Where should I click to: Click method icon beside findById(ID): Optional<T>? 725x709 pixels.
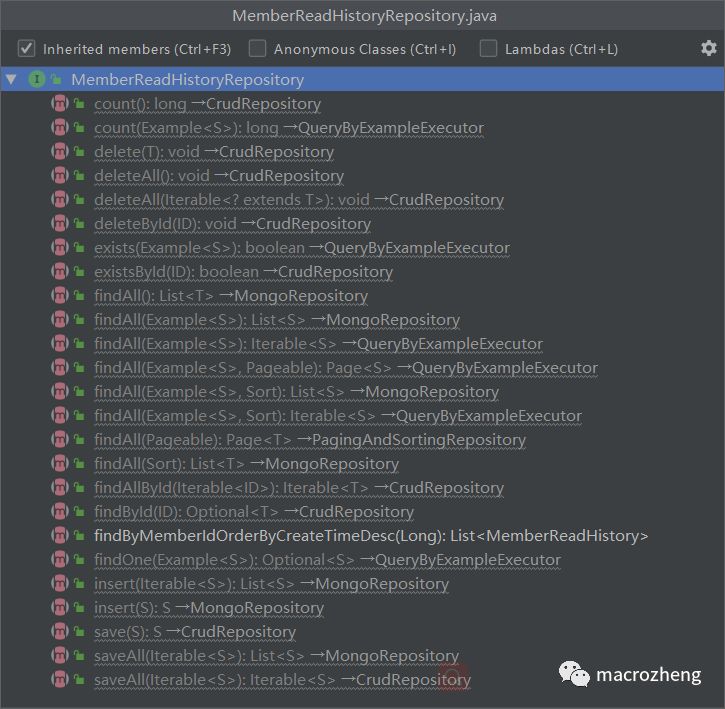(60, 512)
